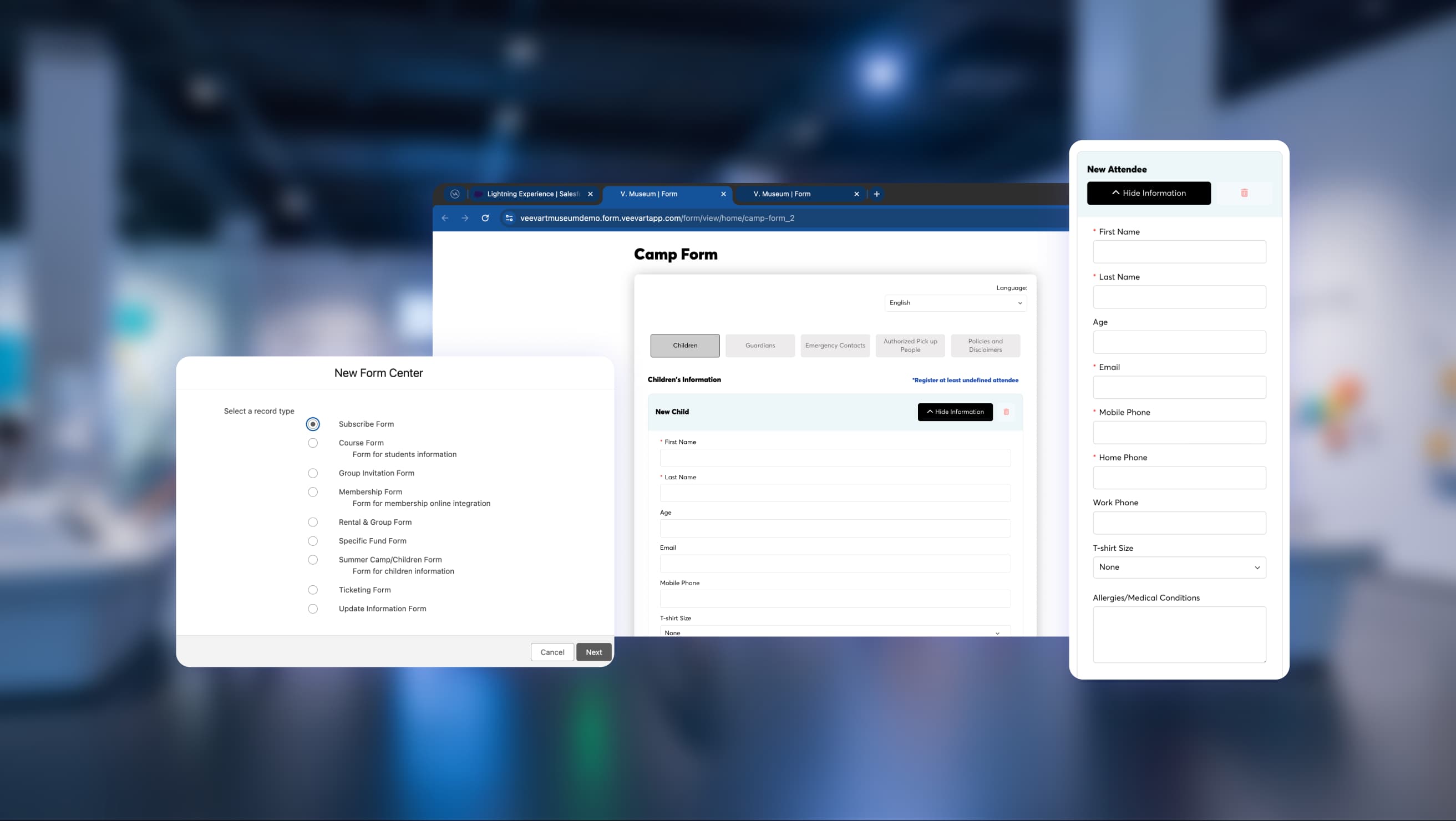Click the Register at least undefined attendee link

click(x=965, y=380)
